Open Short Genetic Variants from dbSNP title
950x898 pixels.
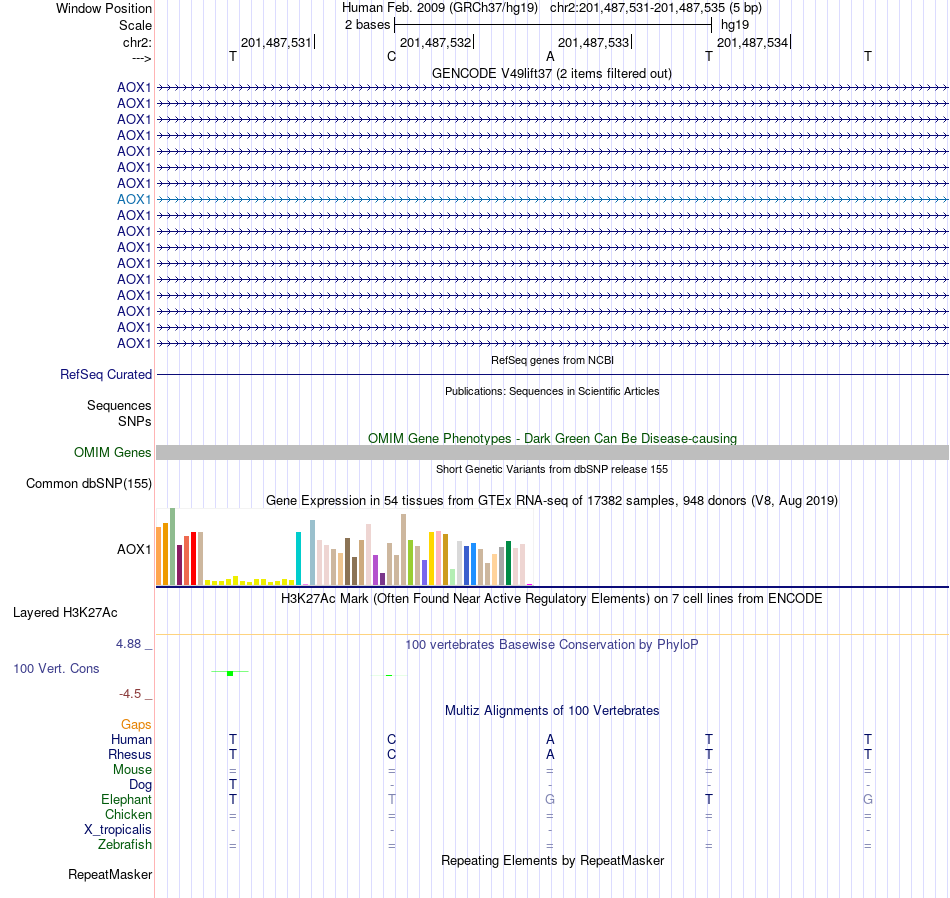point(552,469)
